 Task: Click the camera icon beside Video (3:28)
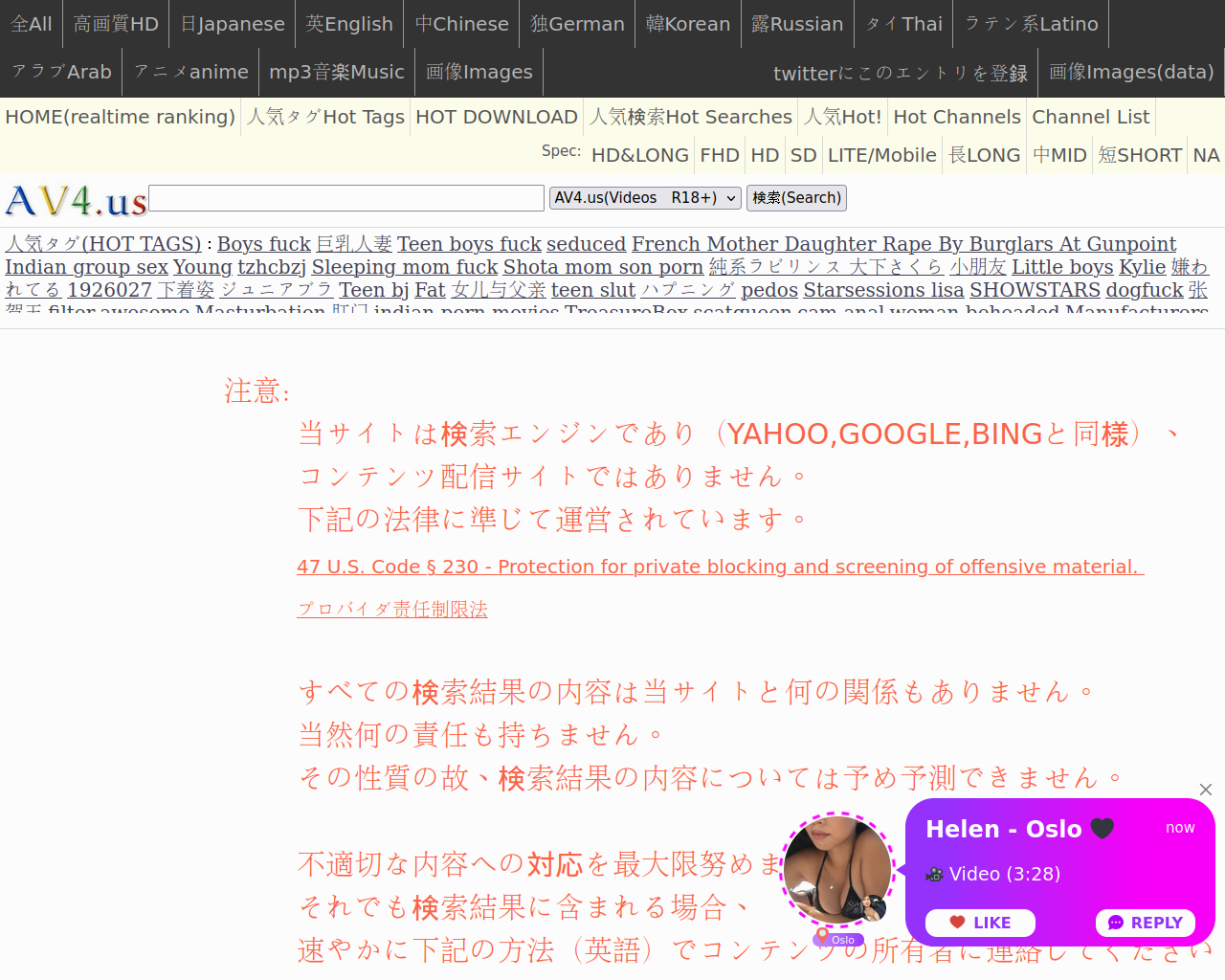tap(934, 874)
